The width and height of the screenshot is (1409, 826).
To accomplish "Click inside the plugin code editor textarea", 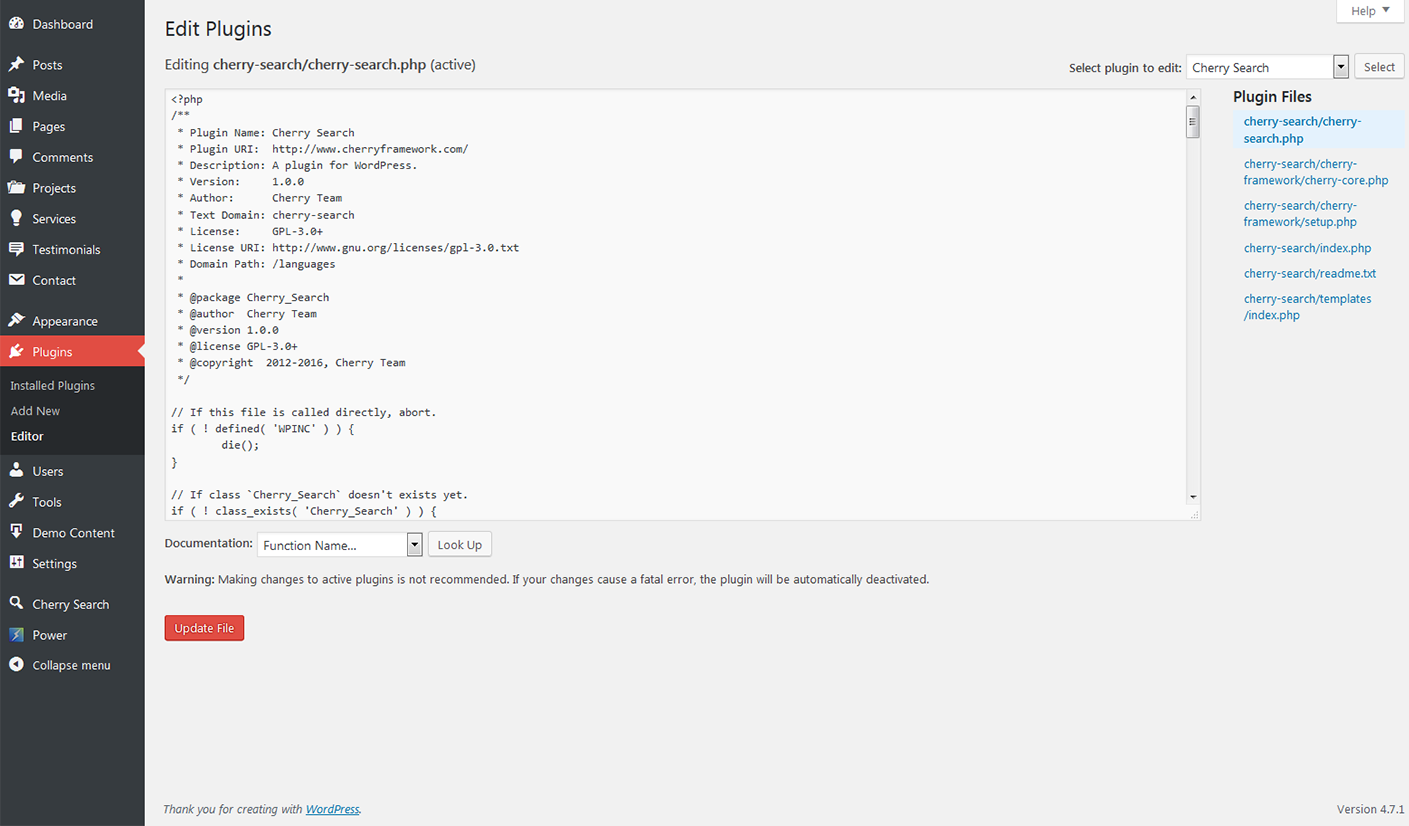I will [x=675, y=304].
